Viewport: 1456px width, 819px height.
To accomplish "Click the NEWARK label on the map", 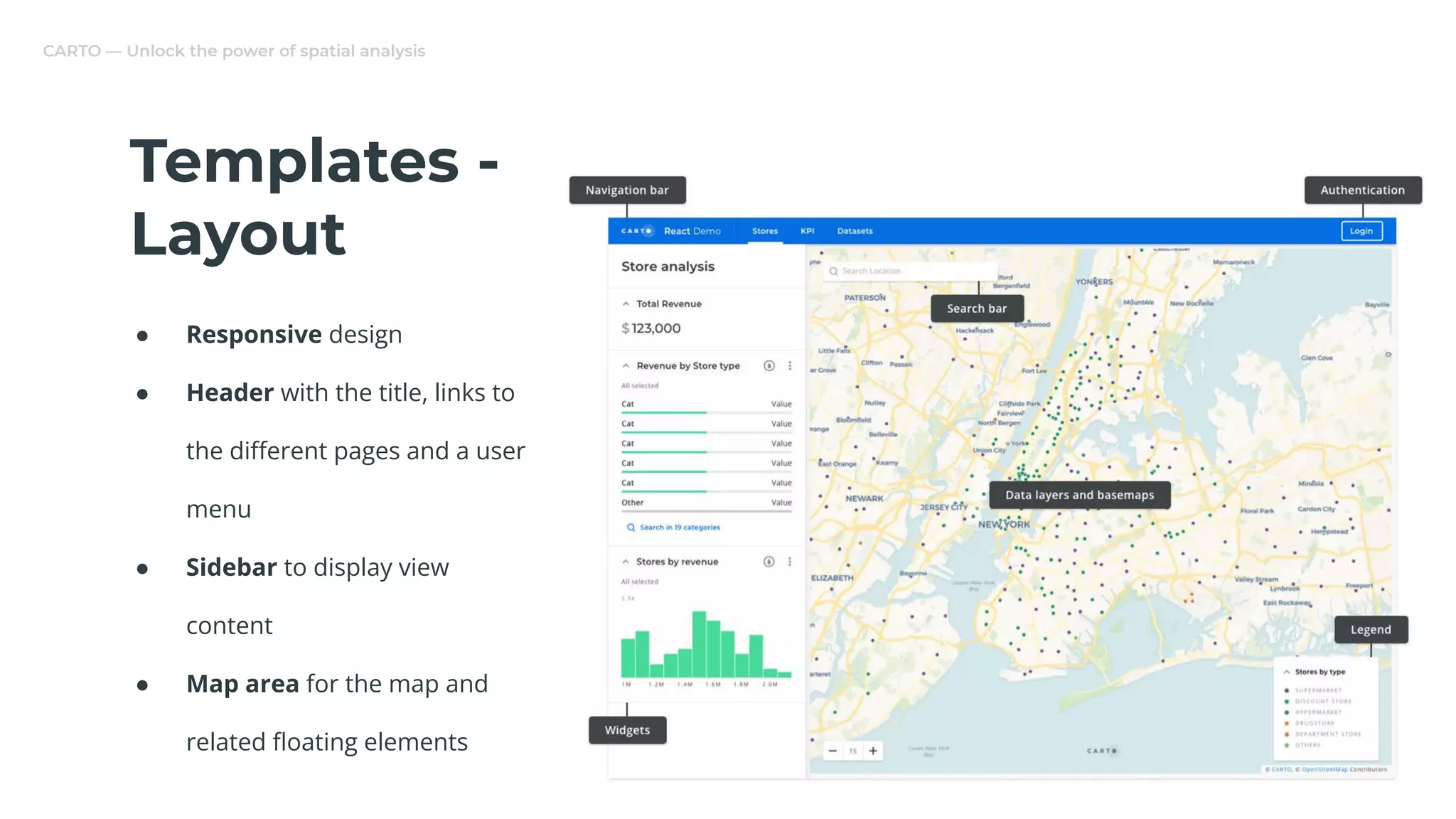I will (x=864, y=499).
